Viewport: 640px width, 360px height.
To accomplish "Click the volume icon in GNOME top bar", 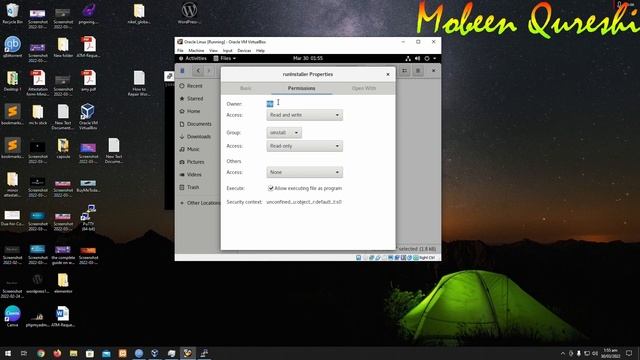I will [418, 58].
